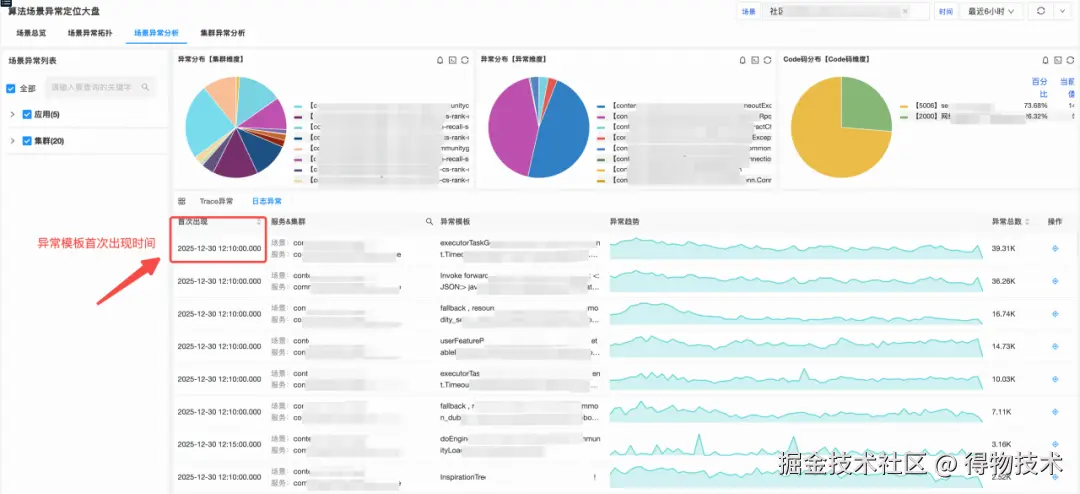The width and height of the screenshot is (1080, 494).
Task: Select the 日志异常 tab
Action: tap(266, 201)
